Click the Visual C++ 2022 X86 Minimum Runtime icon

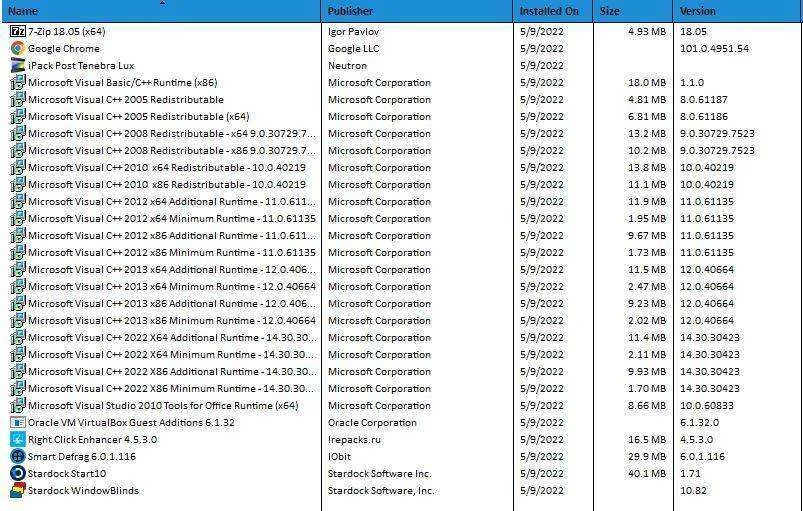(18, 388)
